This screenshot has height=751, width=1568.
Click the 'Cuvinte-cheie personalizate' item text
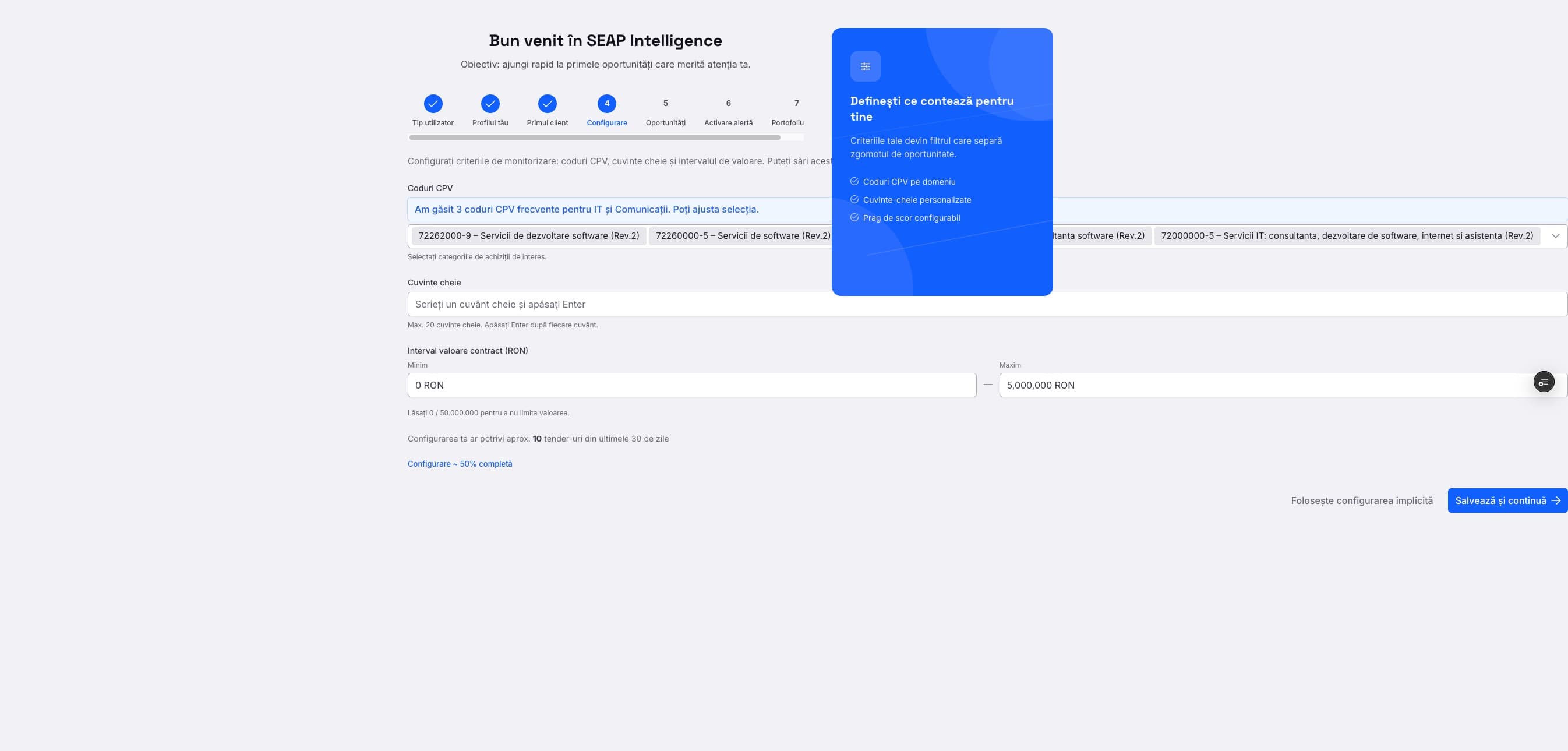917,200
